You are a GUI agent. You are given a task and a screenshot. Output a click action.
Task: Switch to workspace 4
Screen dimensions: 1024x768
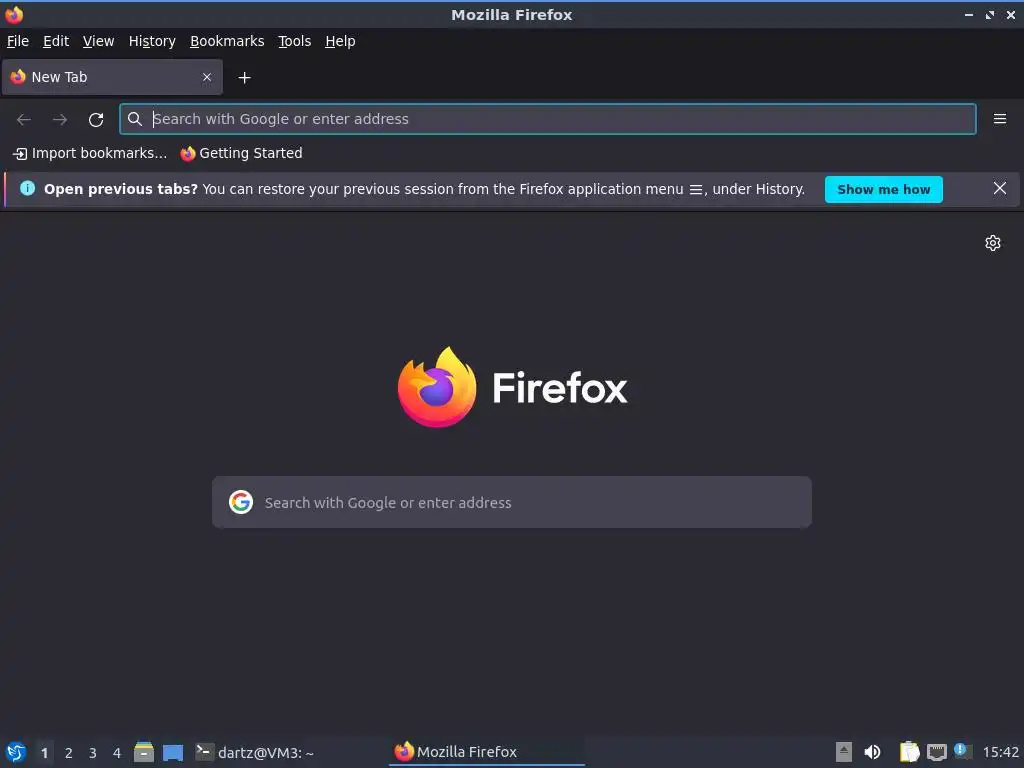[x=117, y=753]
